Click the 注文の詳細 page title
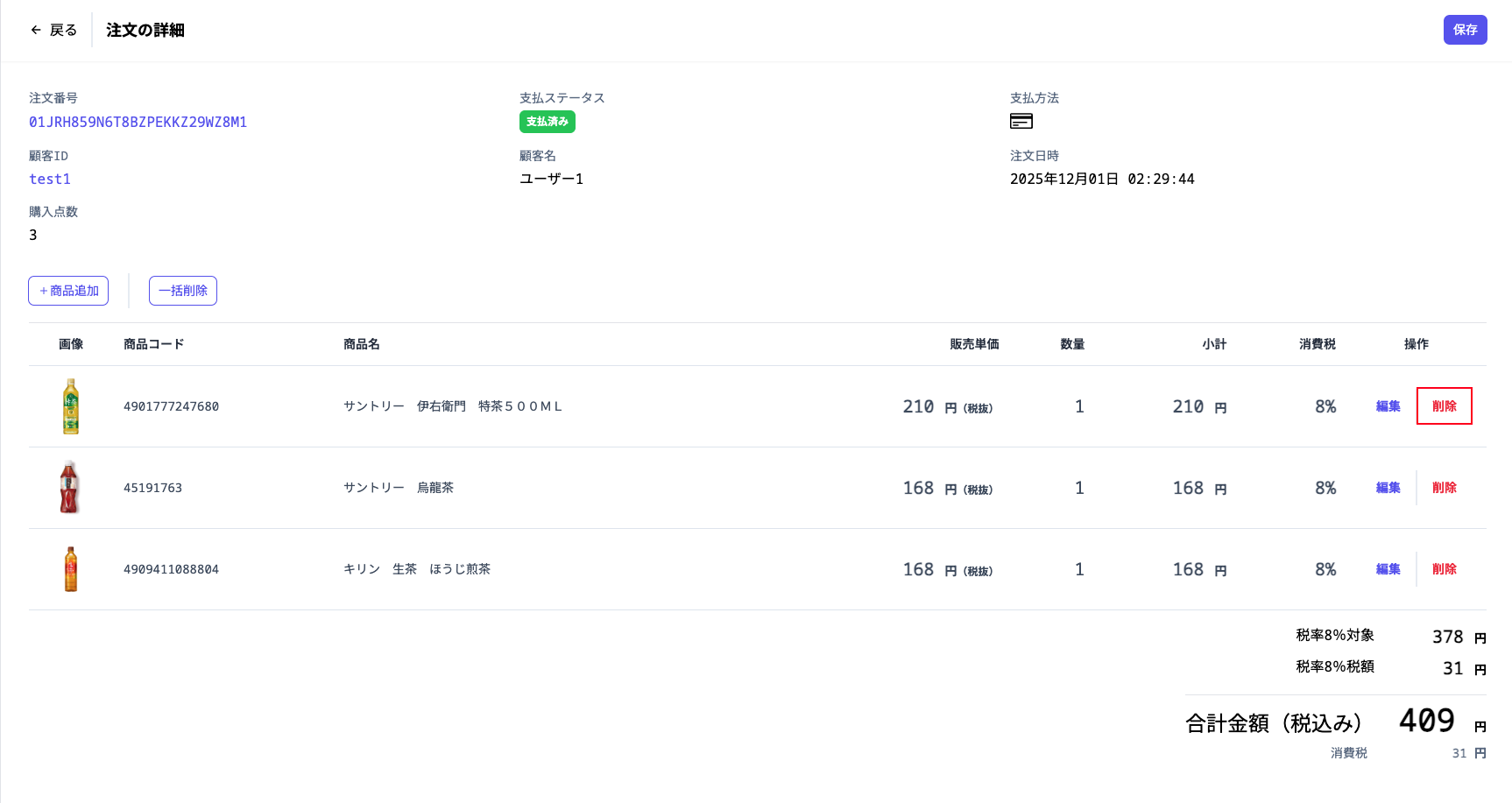This screenshot has width=1512, height=803. pos(145,30)
